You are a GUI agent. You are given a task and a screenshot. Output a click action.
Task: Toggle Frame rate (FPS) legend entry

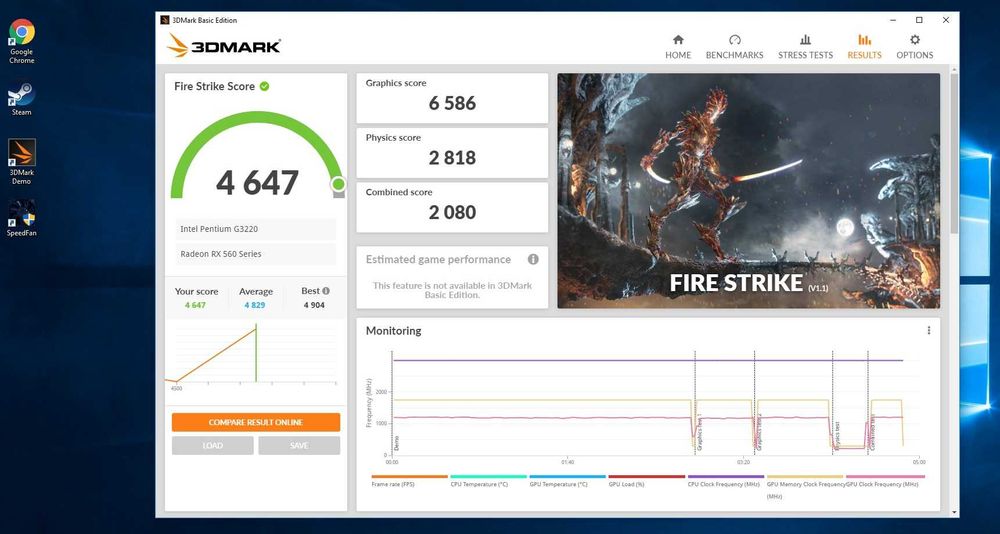[409, 480]
